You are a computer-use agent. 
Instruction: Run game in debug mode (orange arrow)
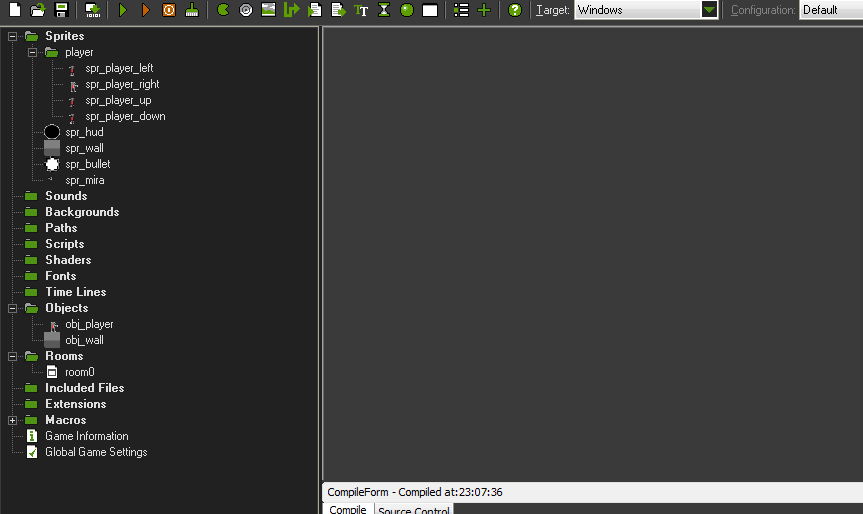146,10
